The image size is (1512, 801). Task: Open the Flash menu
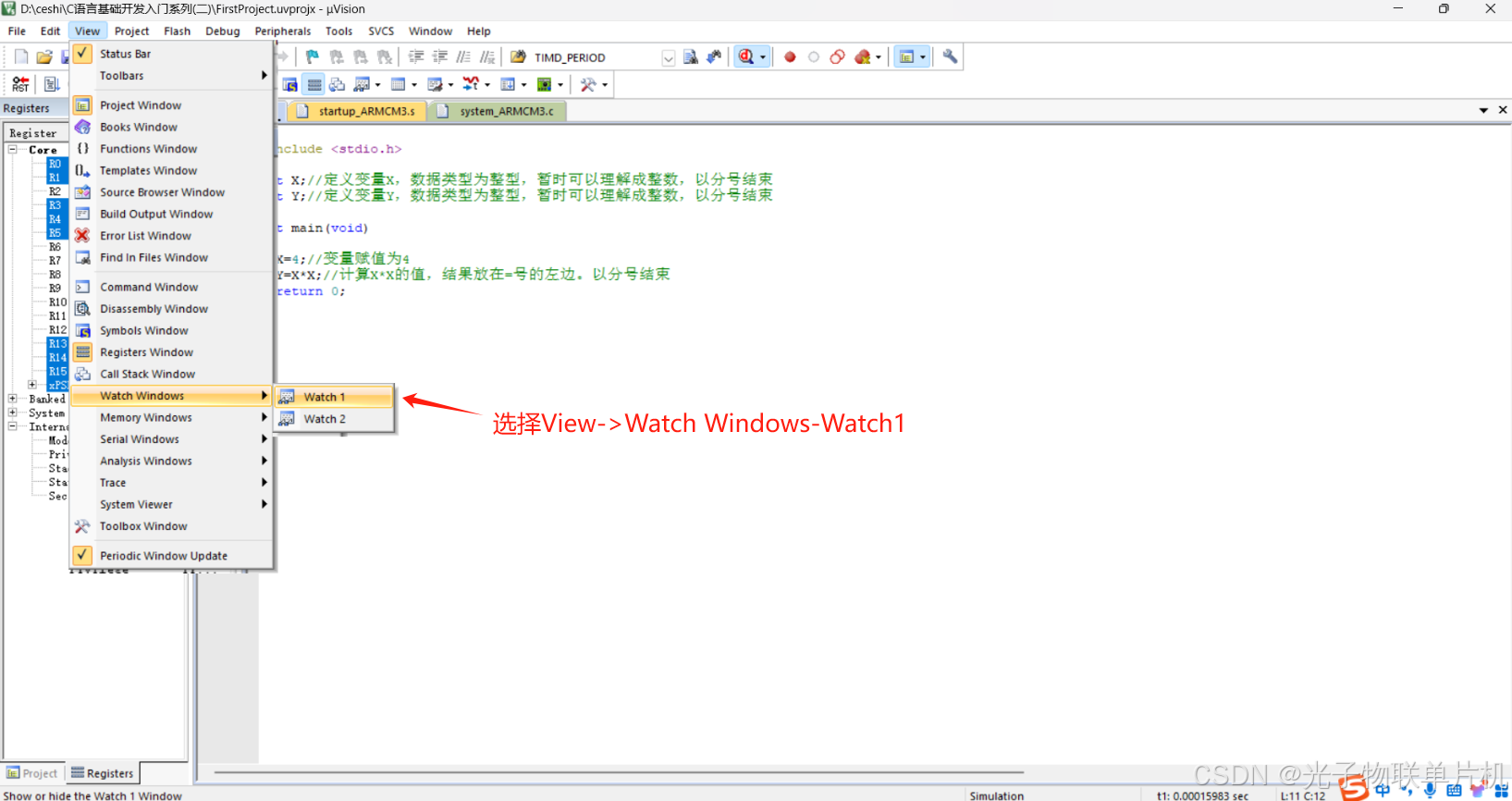178,31
